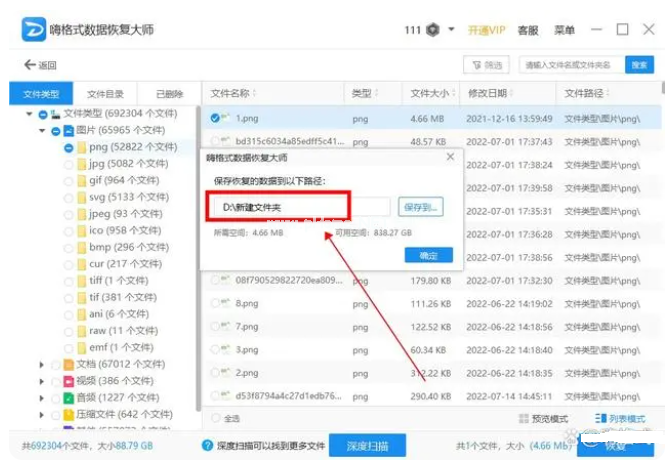Viewport: 666px width, 463px height.
Task: Click the 图片 category icon
Action: pyautogui.click(x=69, y=131)
